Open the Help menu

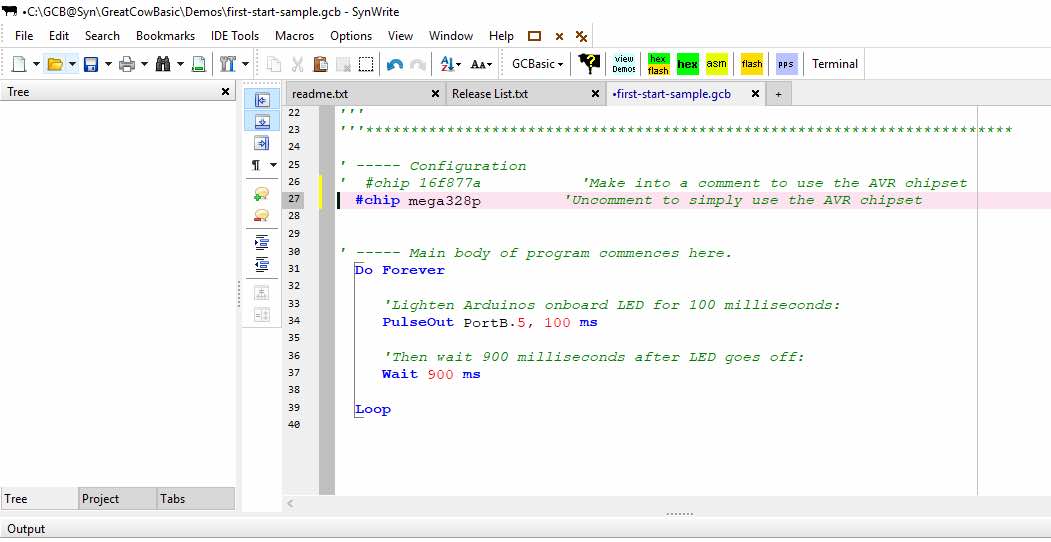501,36
